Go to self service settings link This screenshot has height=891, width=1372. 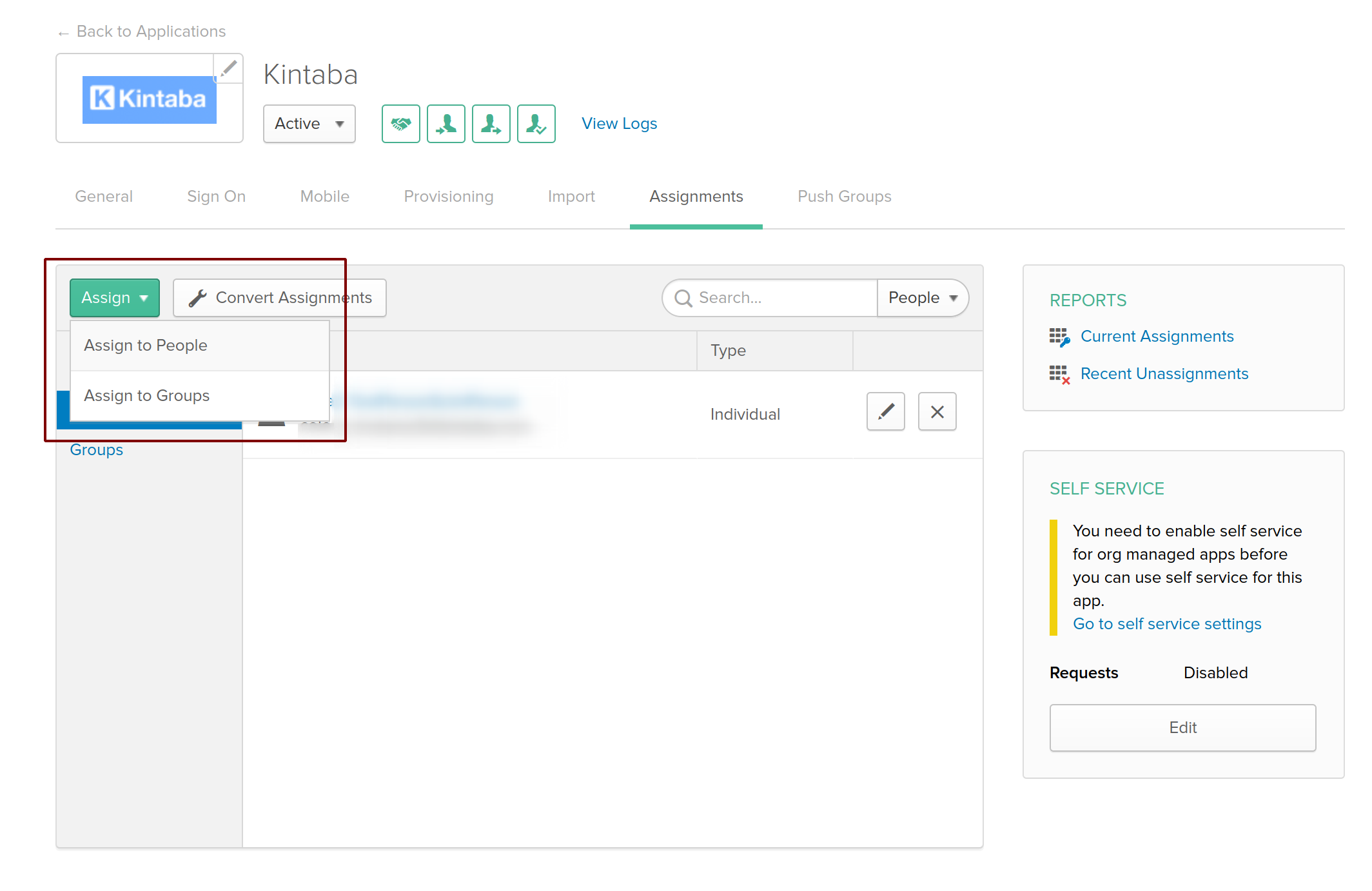1166,624
